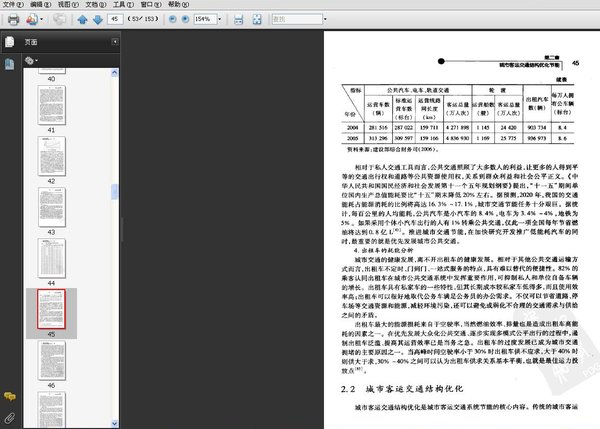Click the section heading 2.2 城市客运交通结构优化
This screenshot has height=429, width=600.
click(x=402, y=389)
